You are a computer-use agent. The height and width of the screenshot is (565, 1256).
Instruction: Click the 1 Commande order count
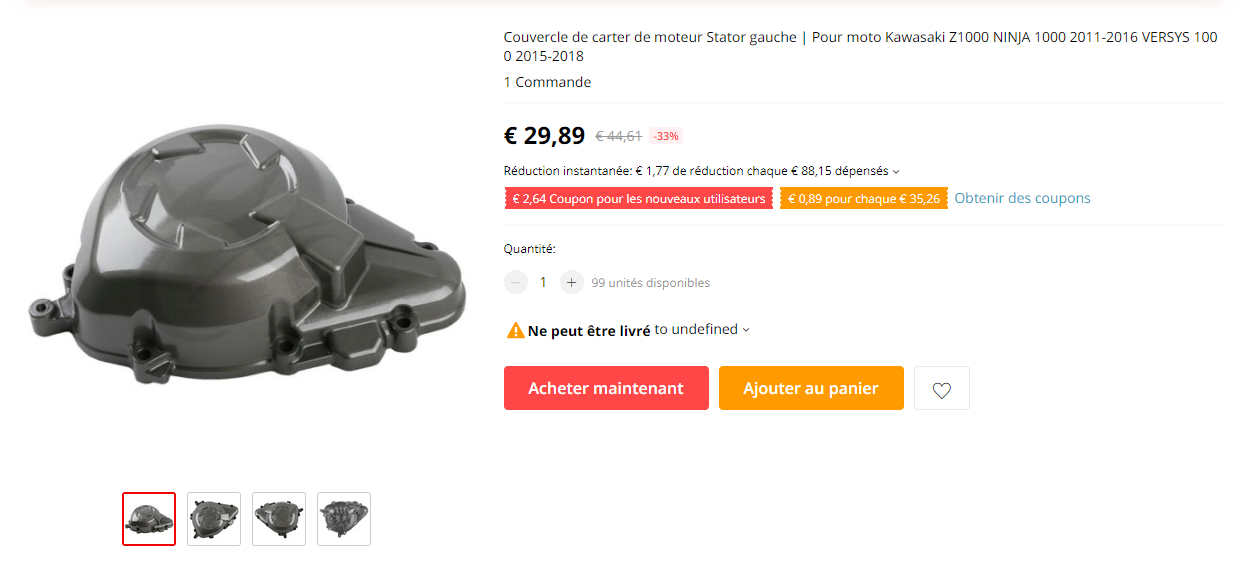click(x=547, y=82)
